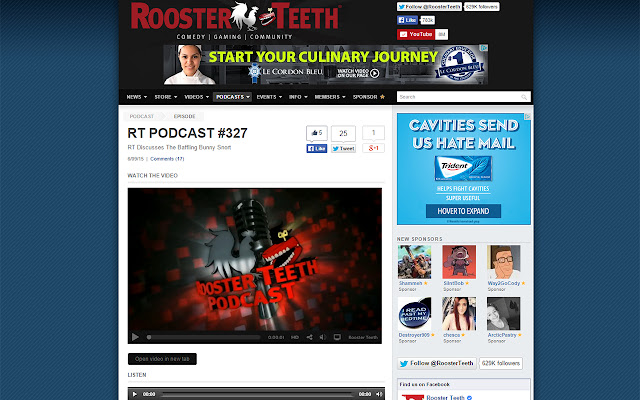Seek on the audio player progress bar
640x400 pixels.
[x=257, y=394]
